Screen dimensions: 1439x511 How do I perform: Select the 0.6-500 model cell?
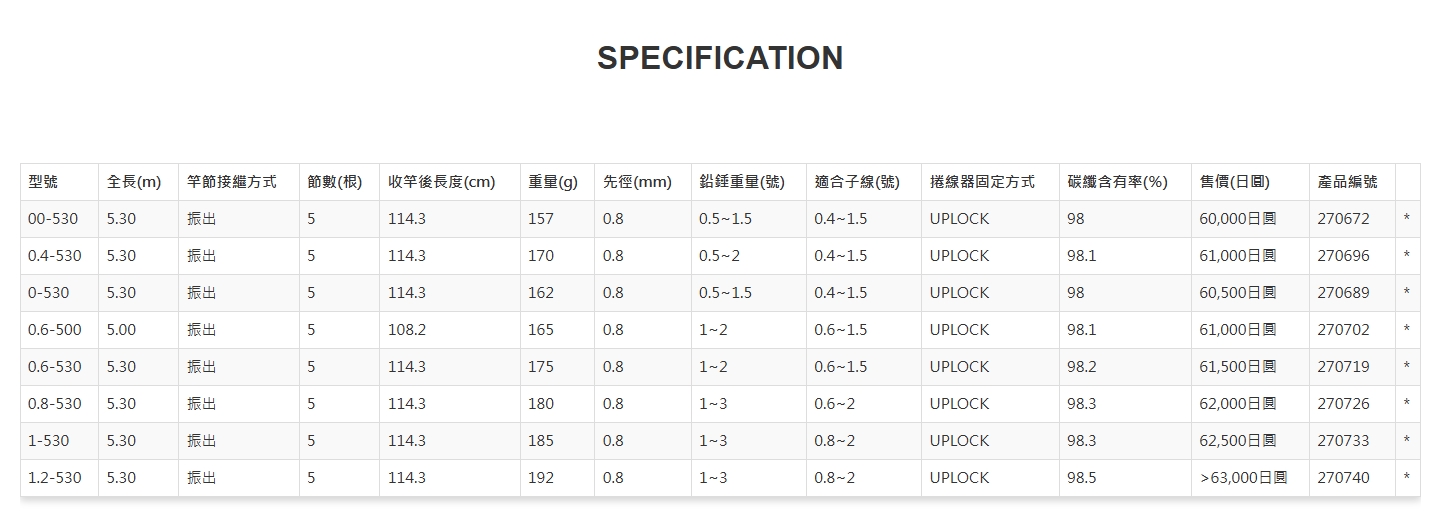click(55, 330)
